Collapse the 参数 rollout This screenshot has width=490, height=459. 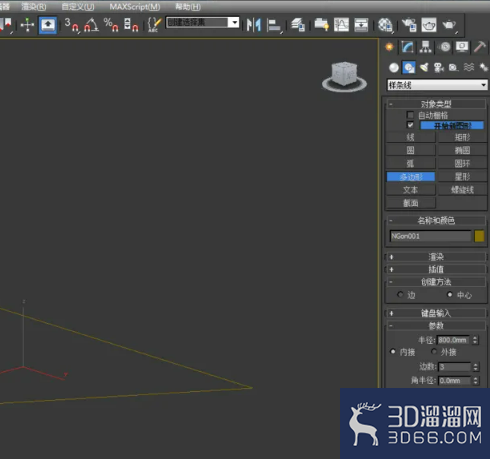pyautogui.click(x=436, y=325)
